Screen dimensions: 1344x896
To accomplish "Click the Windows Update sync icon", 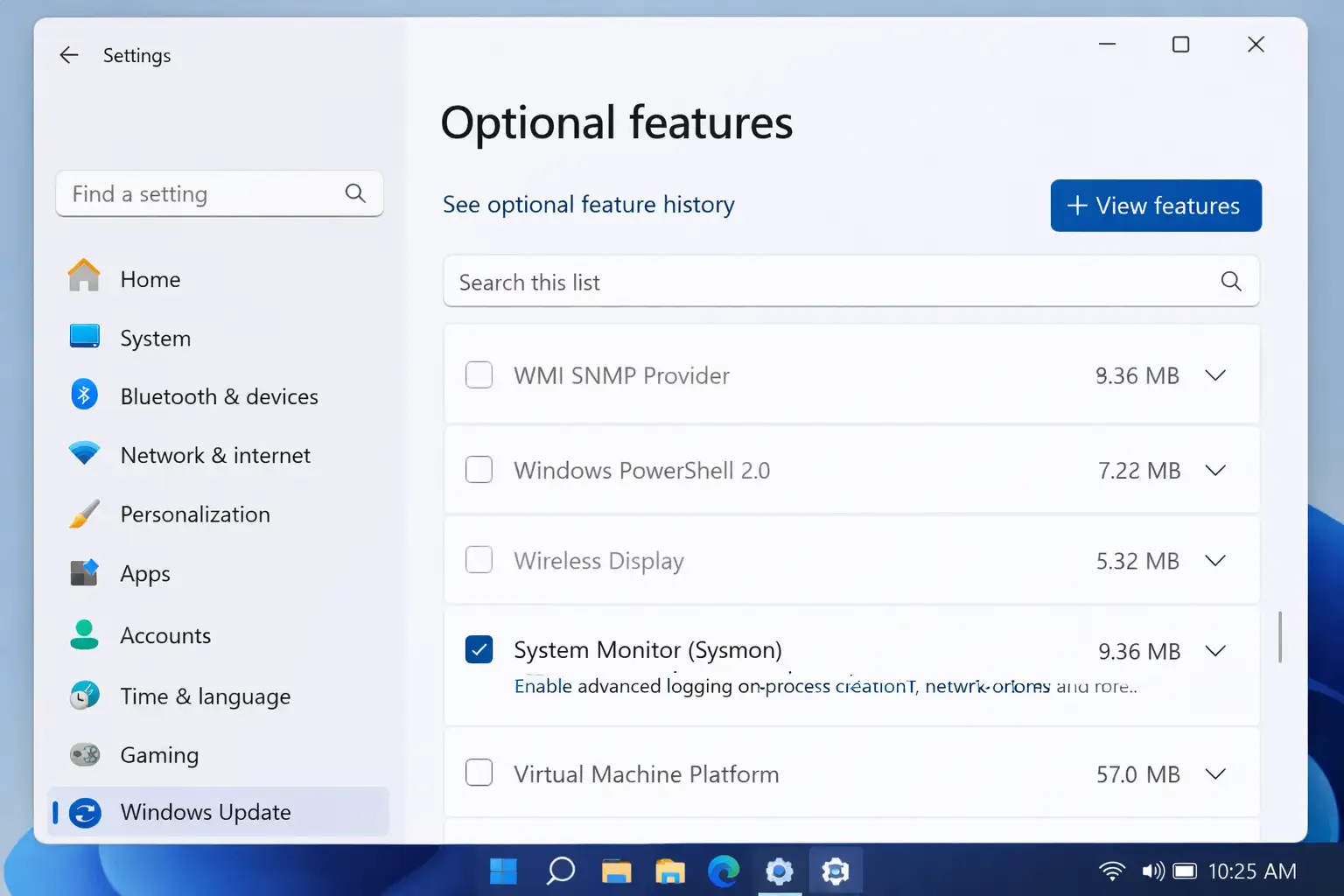I will click(x=83, y=812).
